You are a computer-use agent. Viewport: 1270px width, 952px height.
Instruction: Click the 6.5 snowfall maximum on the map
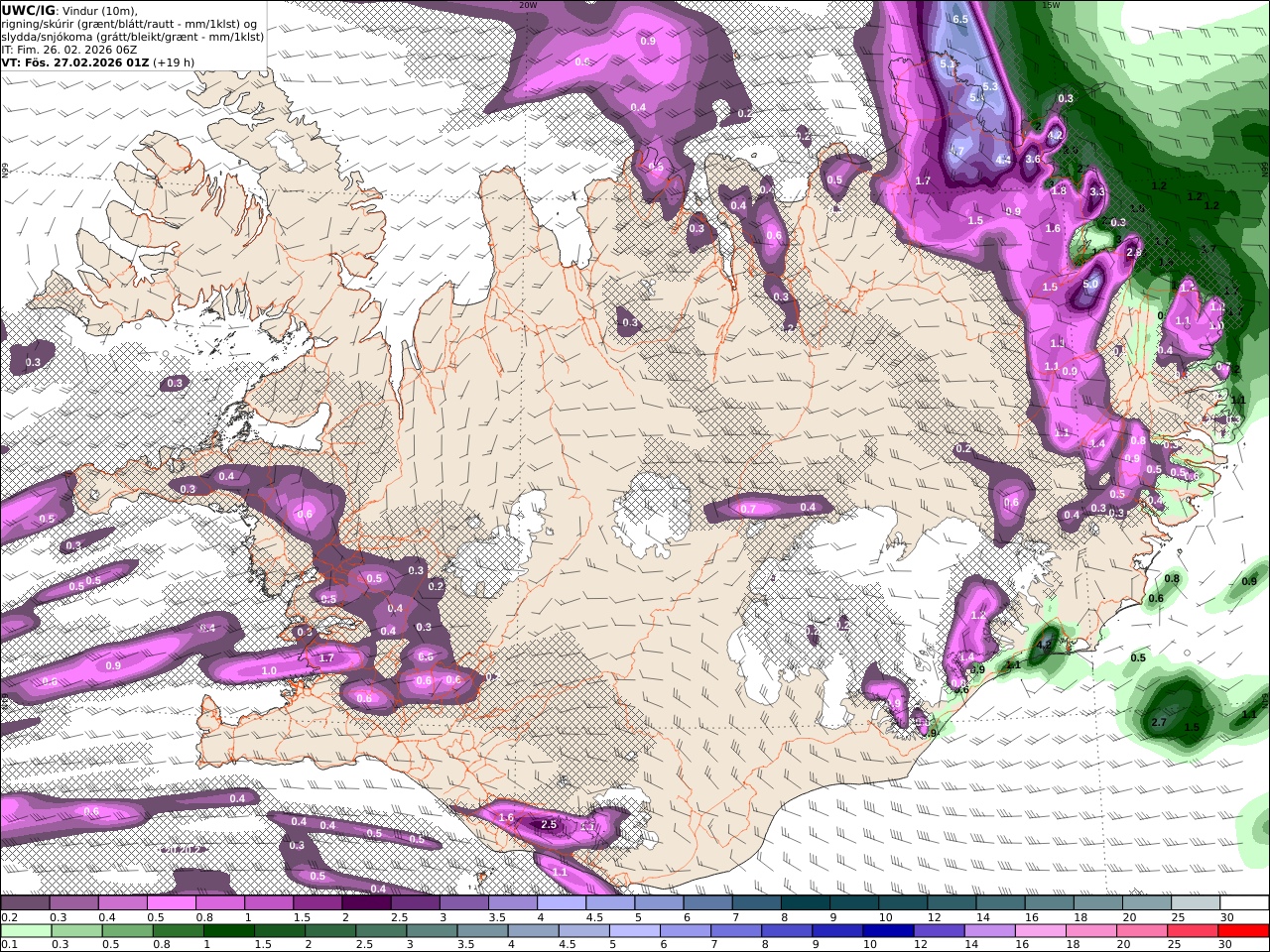[x=959, y=19]
